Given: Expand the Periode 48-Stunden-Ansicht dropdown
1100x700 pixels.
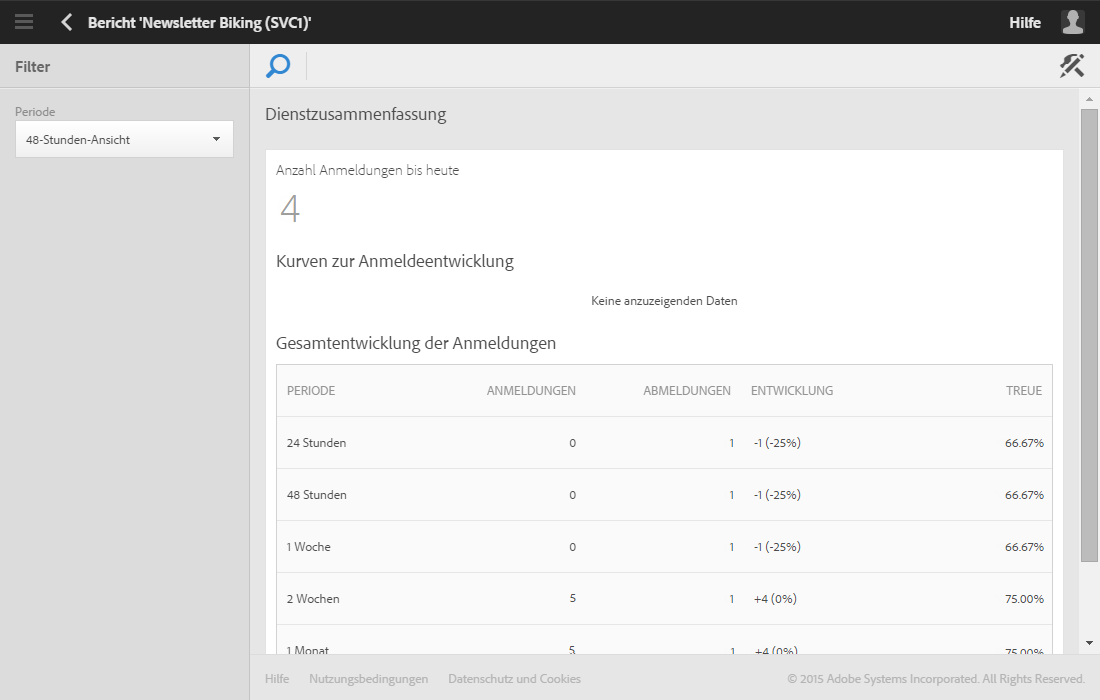Looking at the screenshot, I should coord(124,140).
